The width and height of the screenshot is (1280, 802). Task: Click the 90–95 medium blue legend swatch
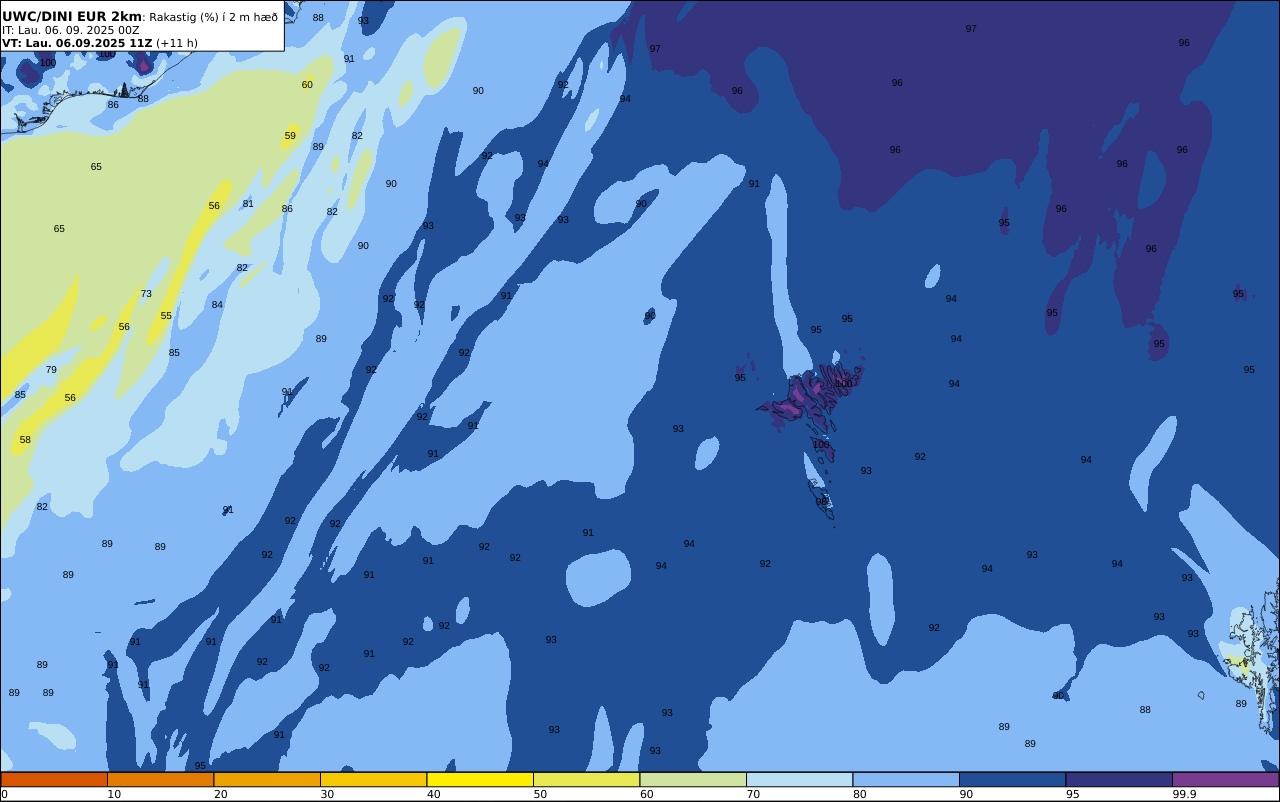pyautogui.click(x=1012, y=779)
